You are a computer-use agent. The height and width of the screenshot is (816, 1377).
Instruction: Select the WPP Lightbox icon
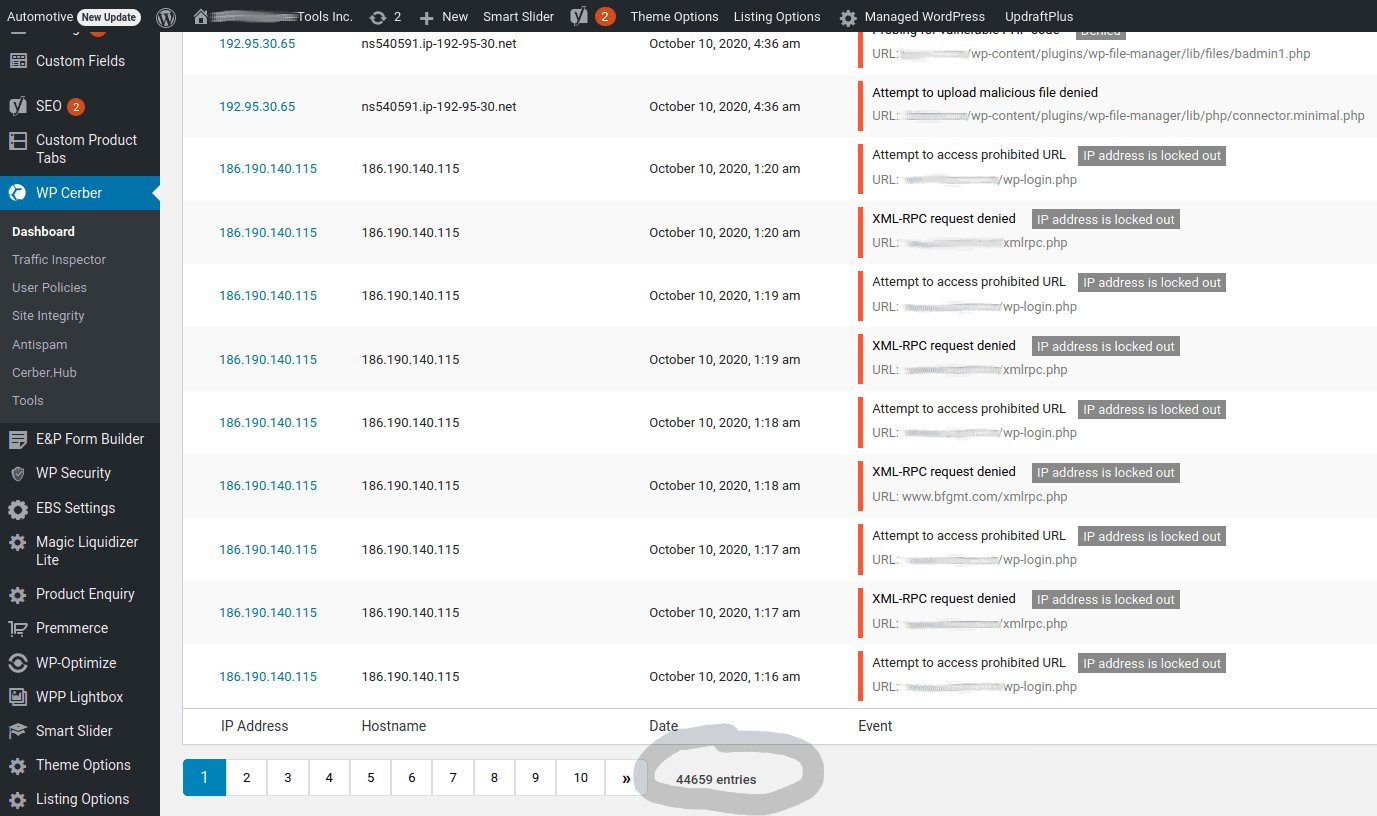click(x=18, y=696)
